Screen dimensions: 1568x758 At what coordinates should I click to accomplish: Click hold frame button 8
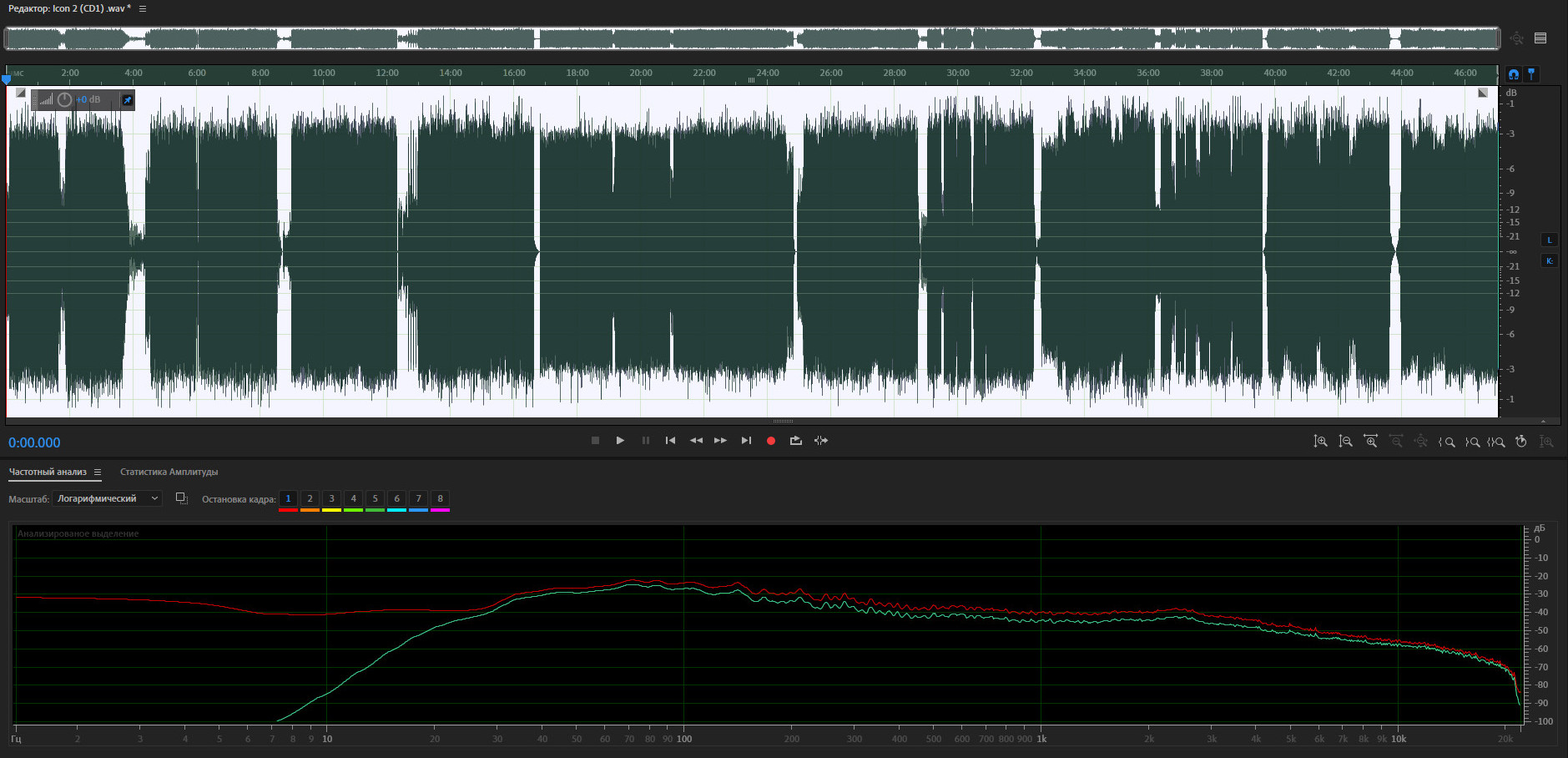point(440,499)
